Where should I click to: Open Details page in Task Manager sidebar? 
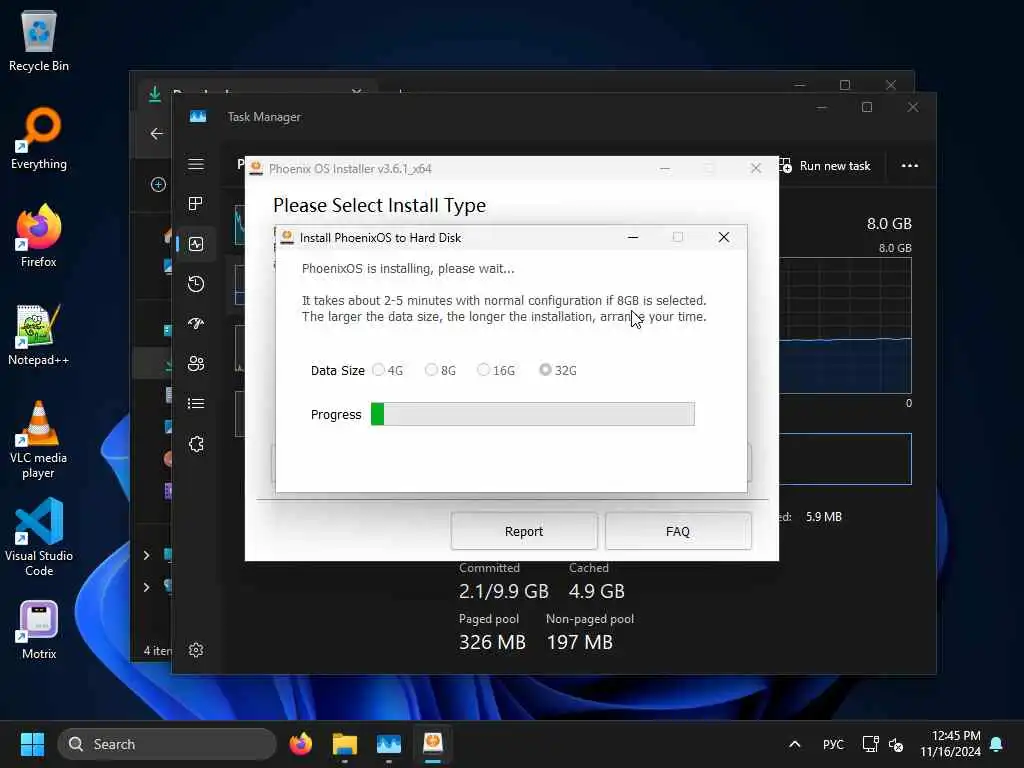pyautogui.click(x=196, y=403)
